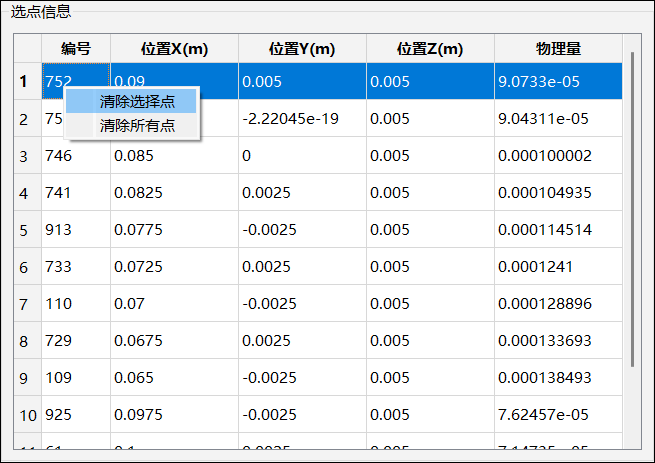
Task: Click the '物理量' column header
Action: tap(558, 49)
